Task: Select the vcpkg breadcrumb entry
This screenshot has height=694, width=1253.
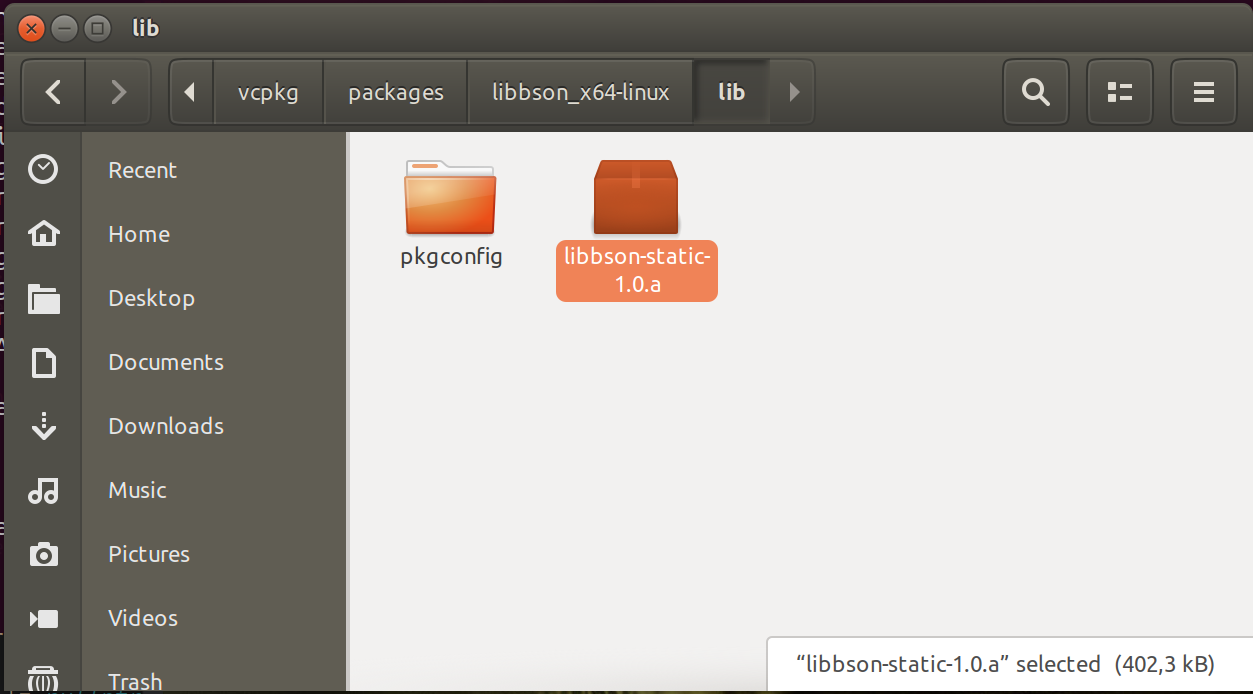Action: coord(269,92)
